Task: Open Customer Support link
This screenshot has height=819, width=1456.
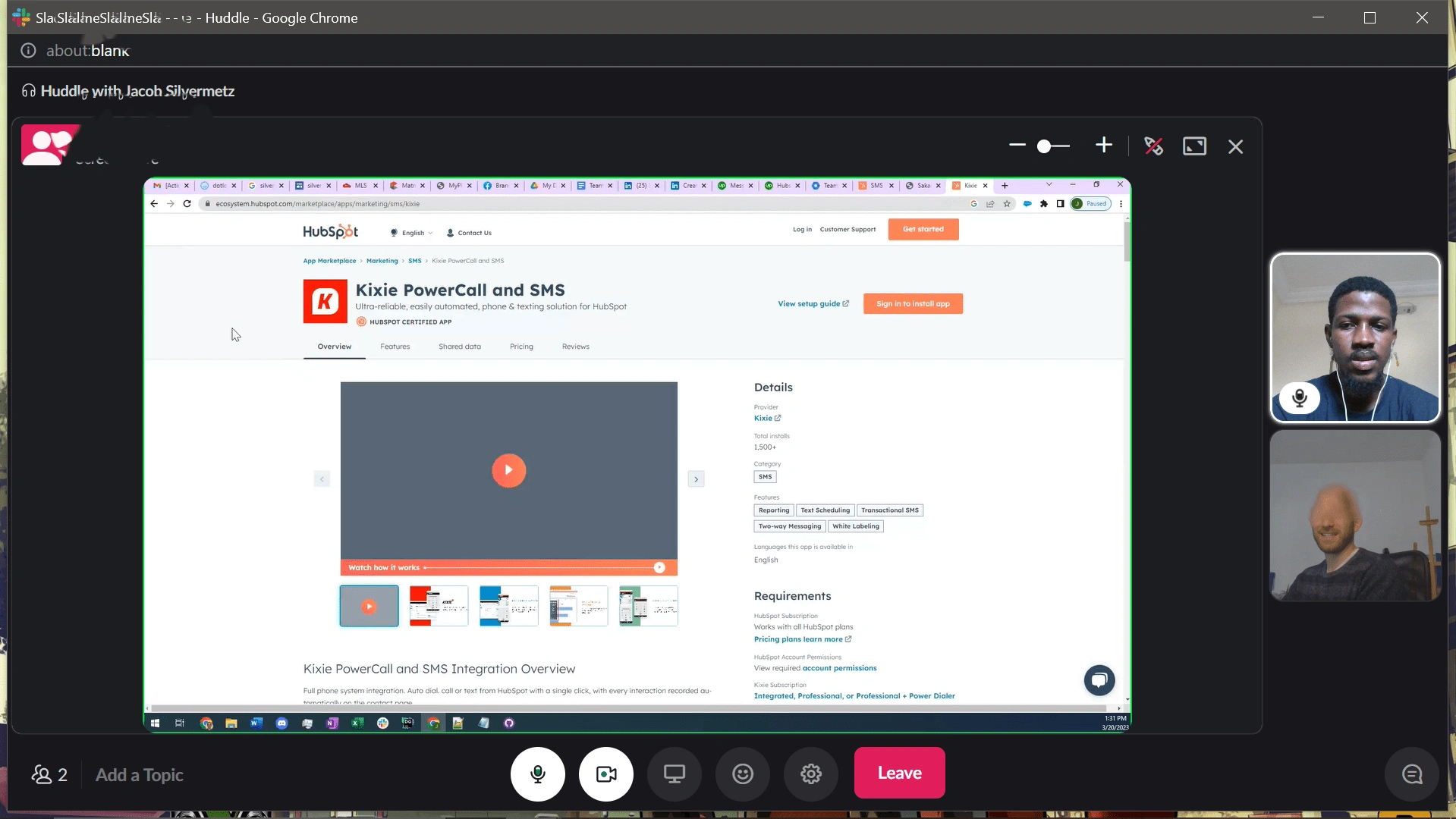Action: pyautogui.click(x=847, y=229)
